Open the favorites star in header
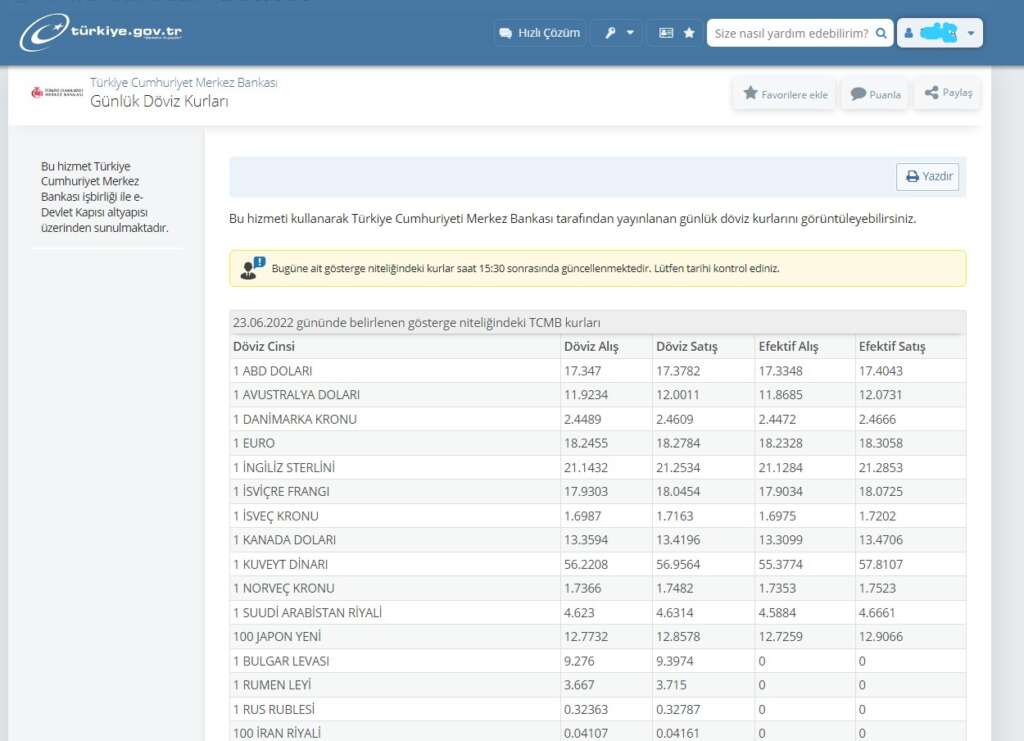Image resolution: width=1024 pixels, height=741 pixels. point(689,33)
